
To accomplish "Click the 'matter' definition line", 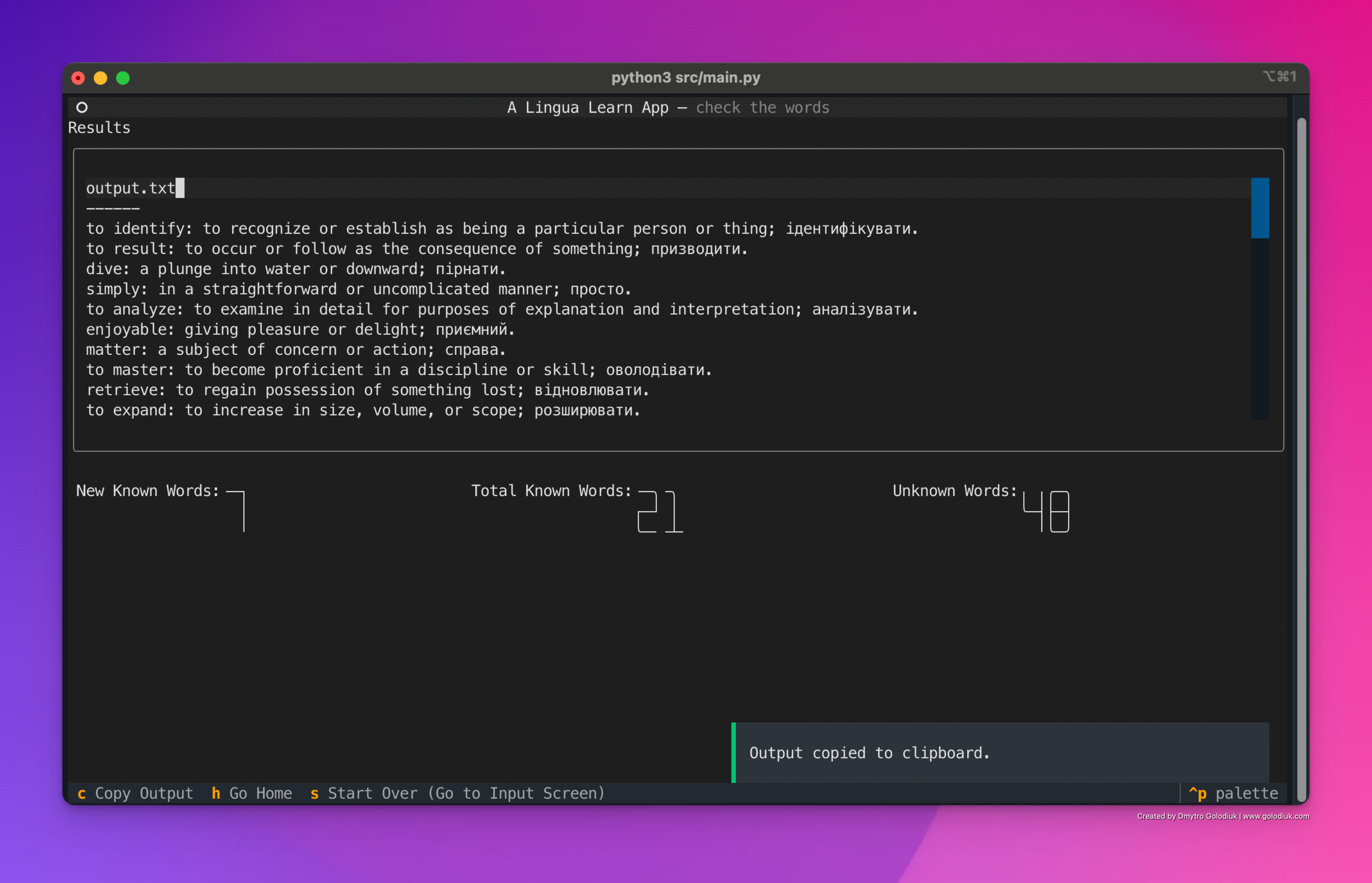I will pos(295,349).
